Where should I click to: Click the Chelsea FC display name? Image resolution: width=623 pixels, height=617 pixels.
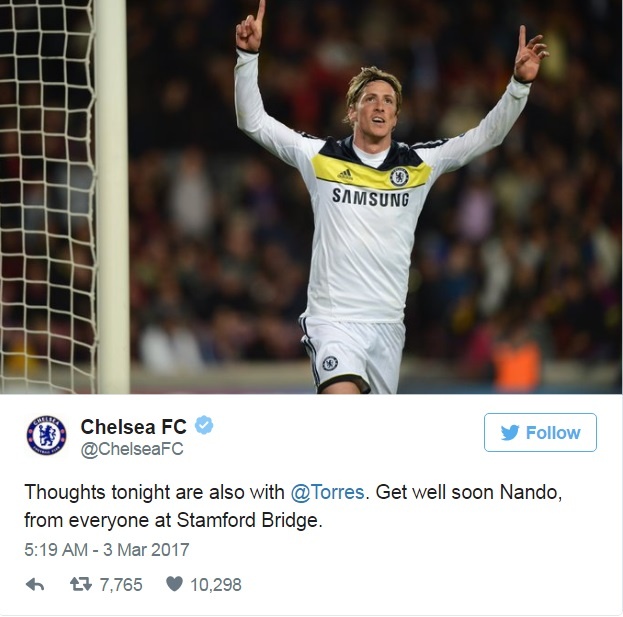coord(134,427)
